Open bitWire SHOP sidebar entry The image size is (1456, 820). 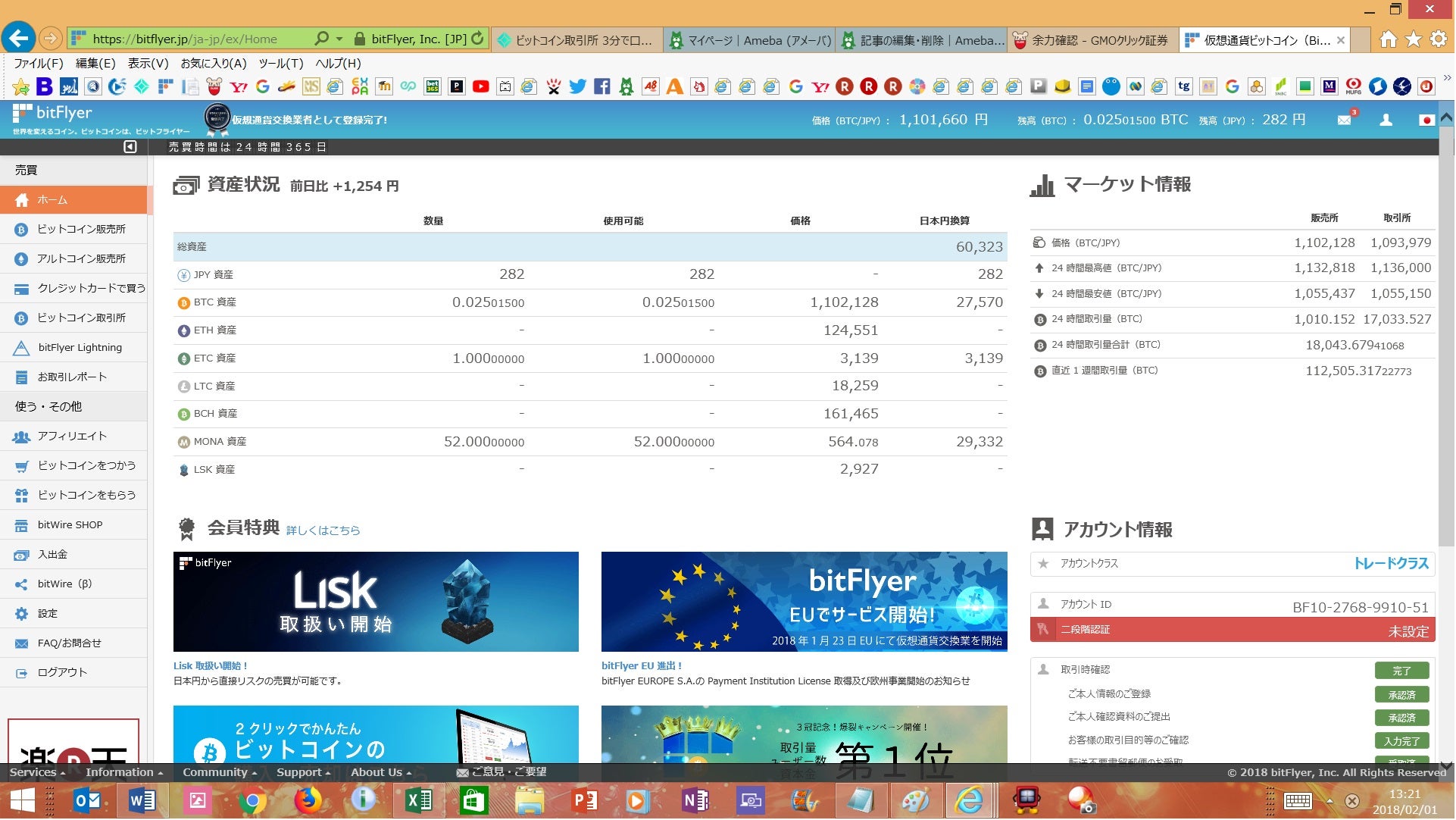[x=73, y=525]
